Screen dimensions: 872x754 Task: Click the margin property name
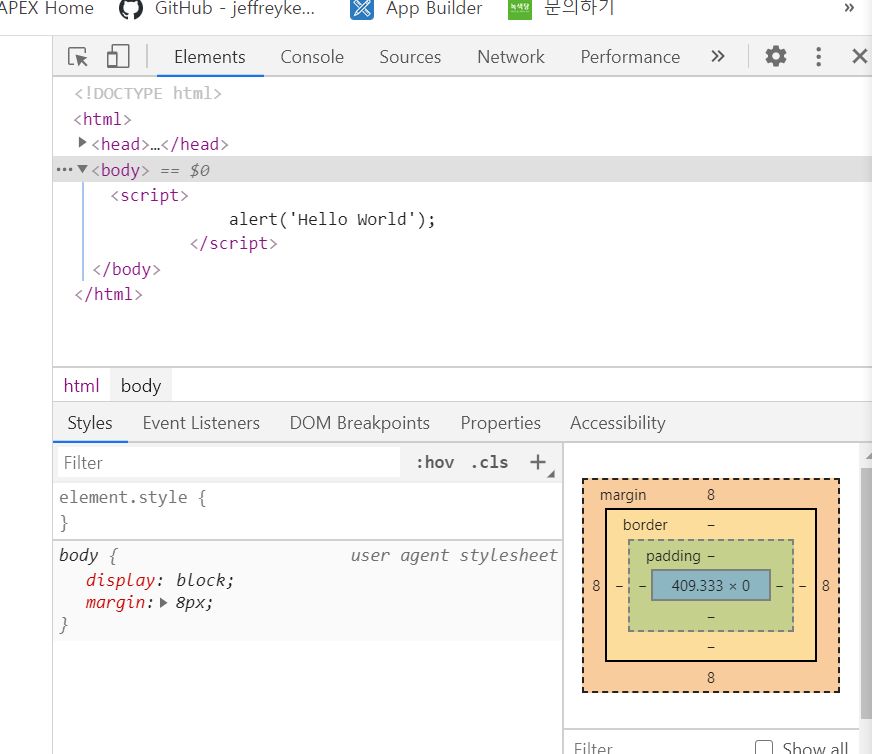116,602
